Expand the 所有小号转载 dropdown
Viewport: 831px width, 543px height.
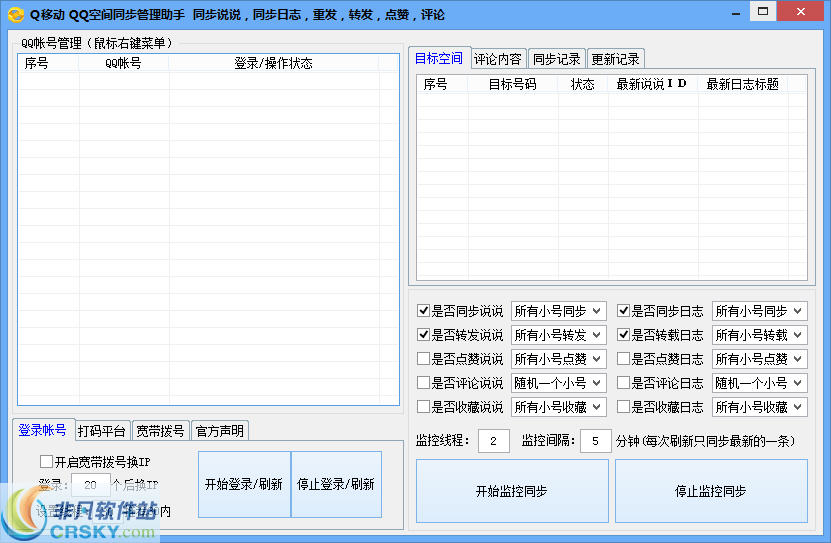pyautogui.click(x=759, y=335)
